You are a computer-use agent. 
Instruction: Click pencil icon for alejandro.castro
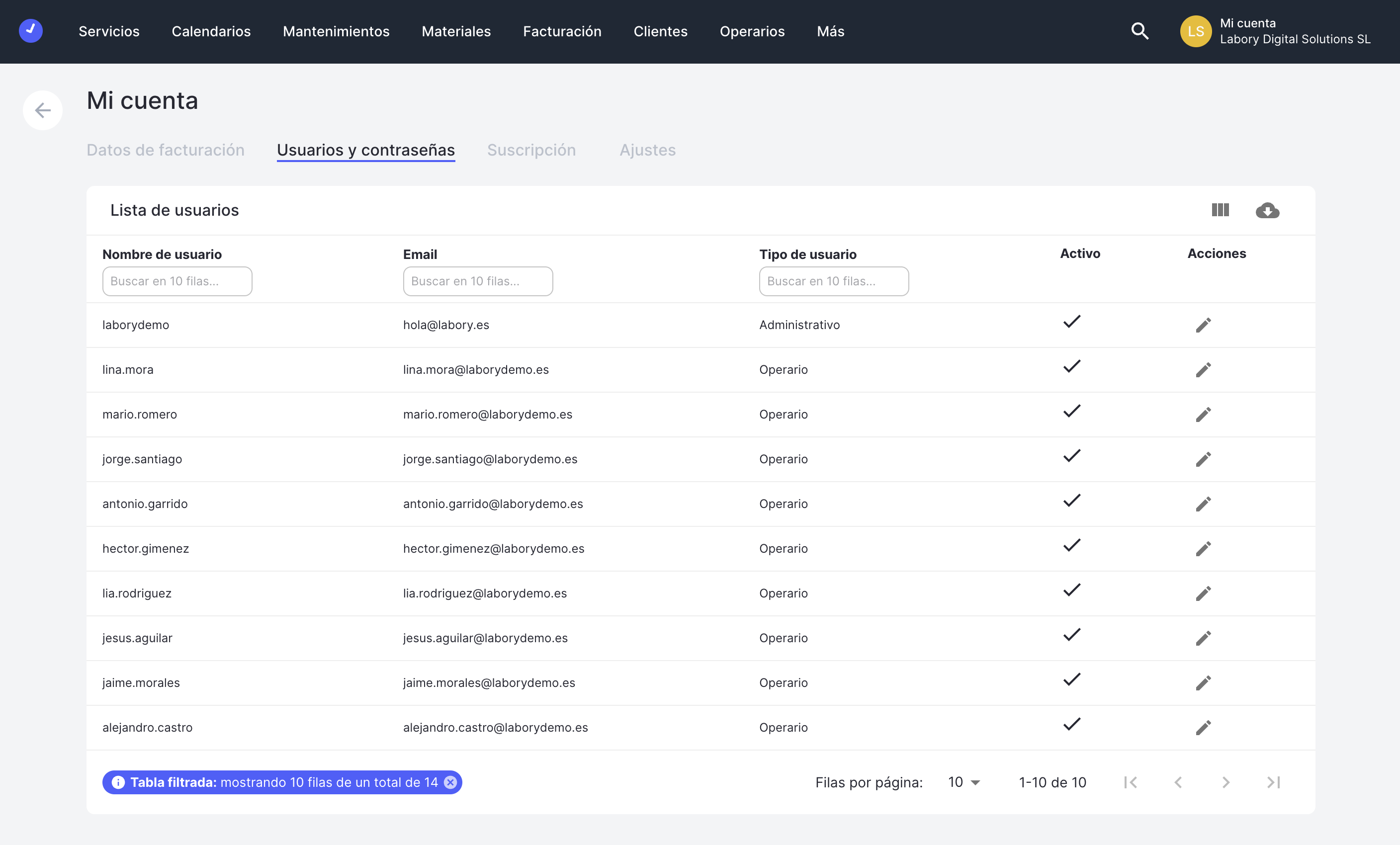coord(1203,728)
